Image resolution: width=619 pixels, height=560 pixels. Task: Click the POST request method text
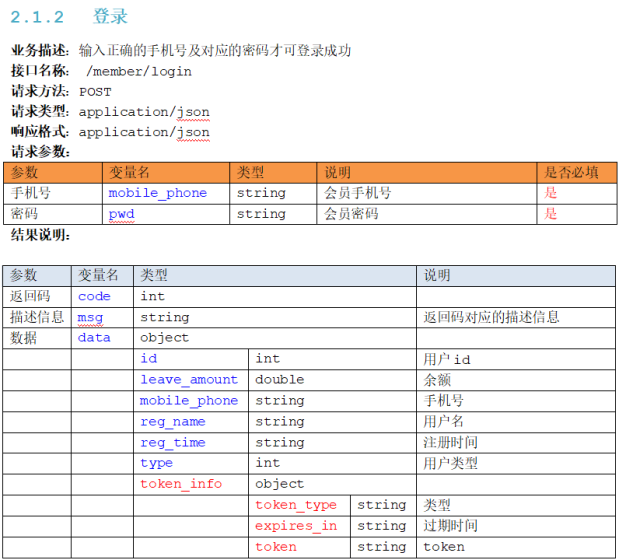coord(95,92)
